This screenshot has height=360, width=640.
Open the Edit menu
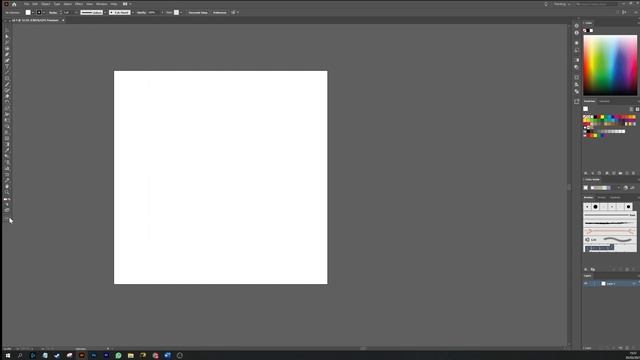point(35,4)
